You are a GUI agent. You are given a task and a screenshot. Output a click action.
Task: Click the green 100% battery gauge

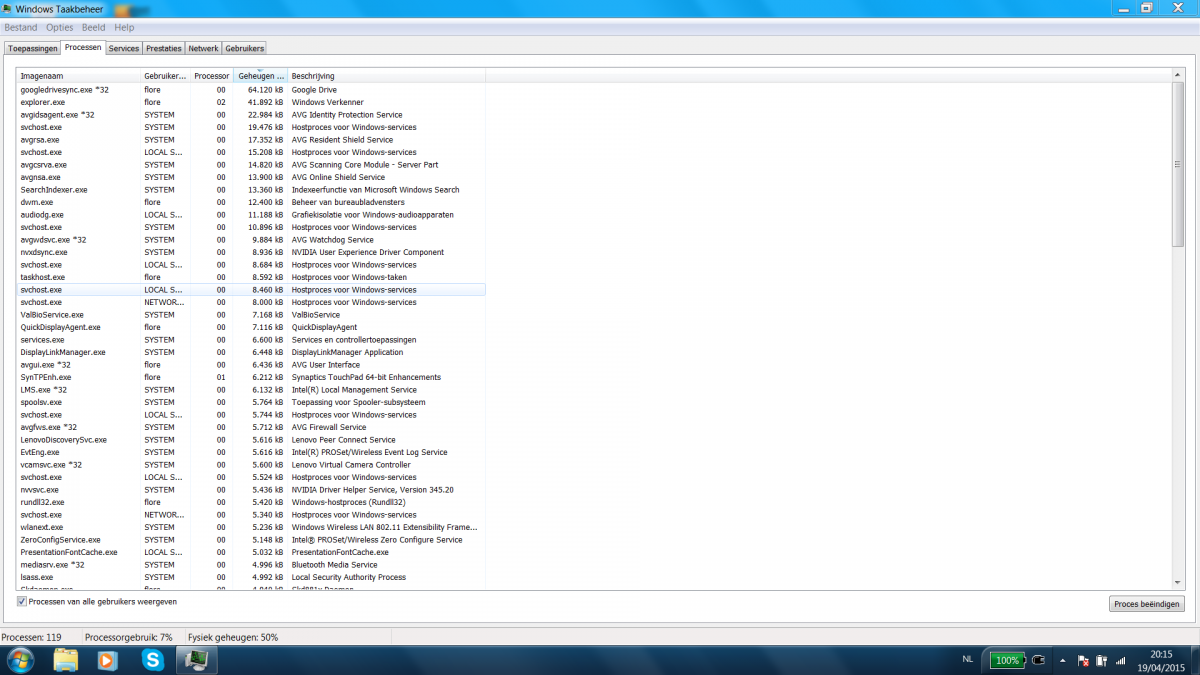(x=1007, y=660)
